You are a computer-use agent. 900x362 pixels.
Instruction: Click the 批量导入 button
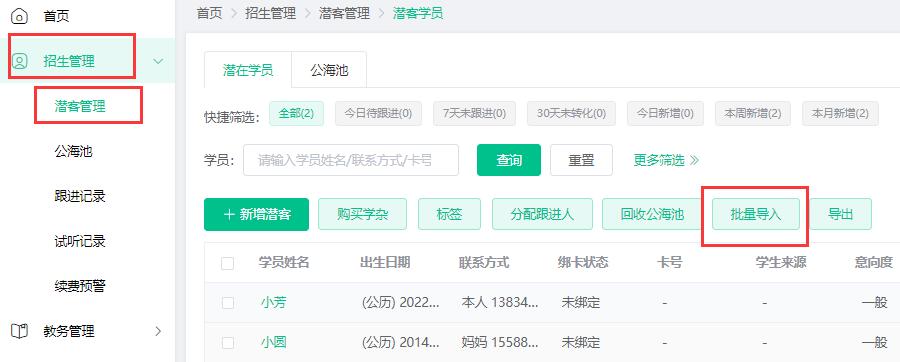point(756,215)
